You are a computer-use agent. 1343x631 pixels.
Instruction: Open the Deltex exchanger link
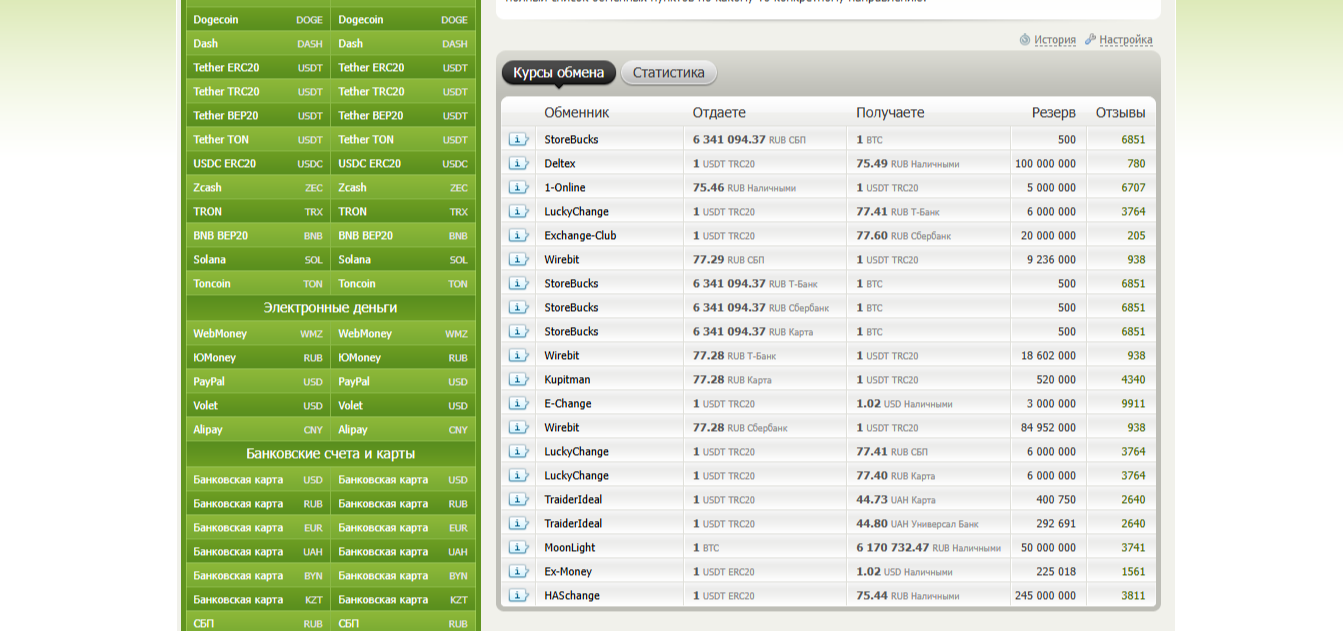[560, 163]
